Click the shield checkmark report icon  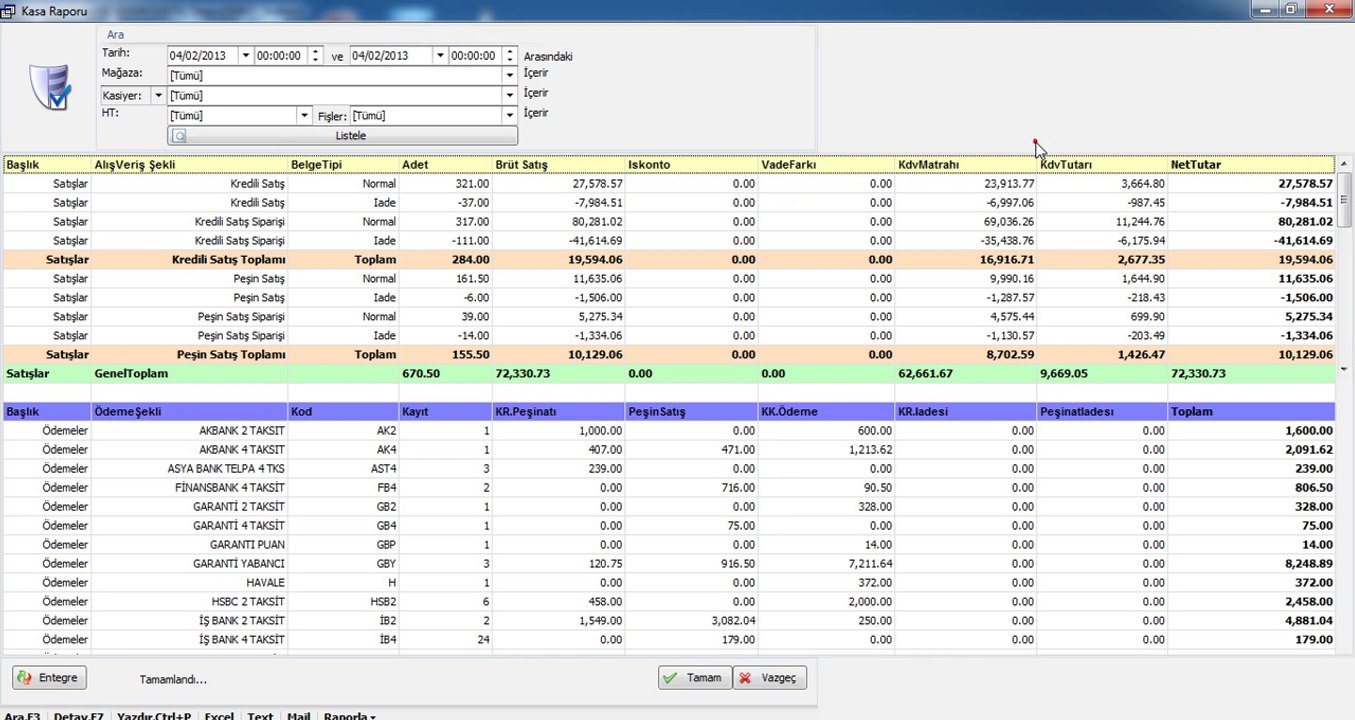click(x=50, y=87)
